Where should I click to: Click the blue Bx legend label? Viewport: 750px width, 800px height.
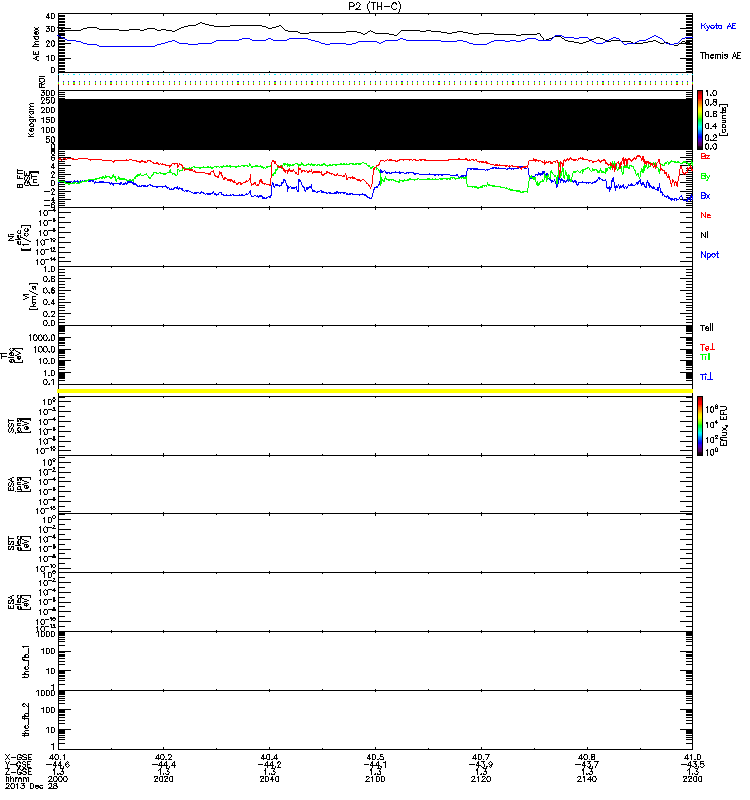point(705,196)
